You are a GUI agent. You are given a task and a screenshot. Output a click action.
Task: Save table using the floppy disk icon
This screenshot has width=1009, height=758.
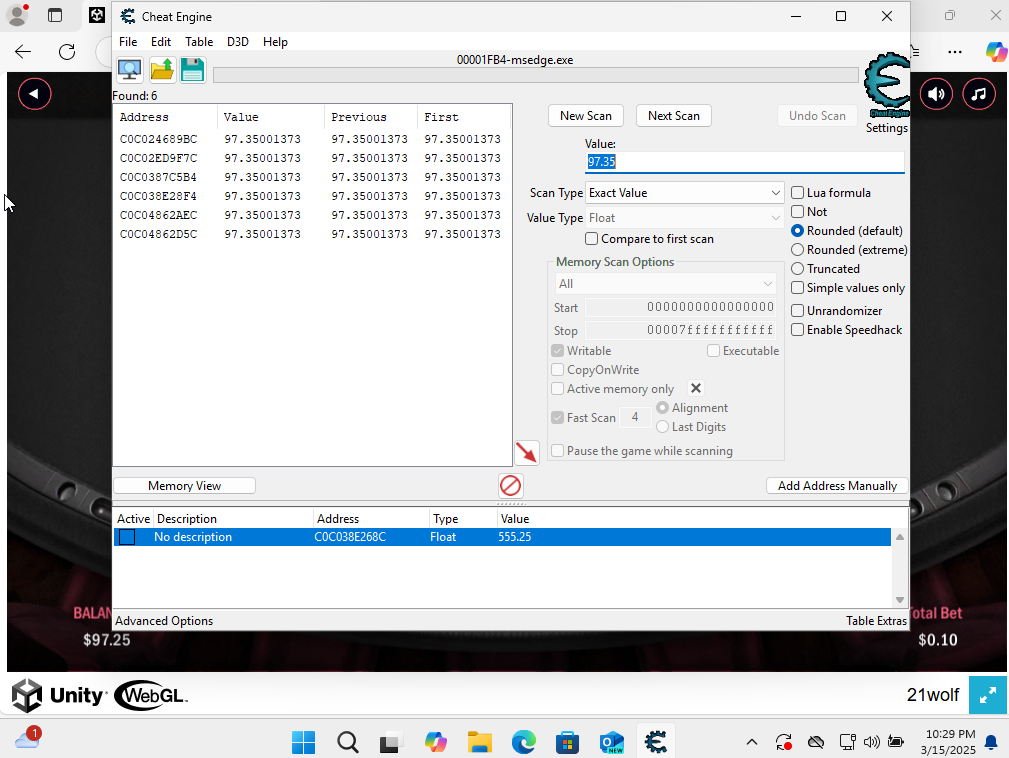(x=192, y=70)
